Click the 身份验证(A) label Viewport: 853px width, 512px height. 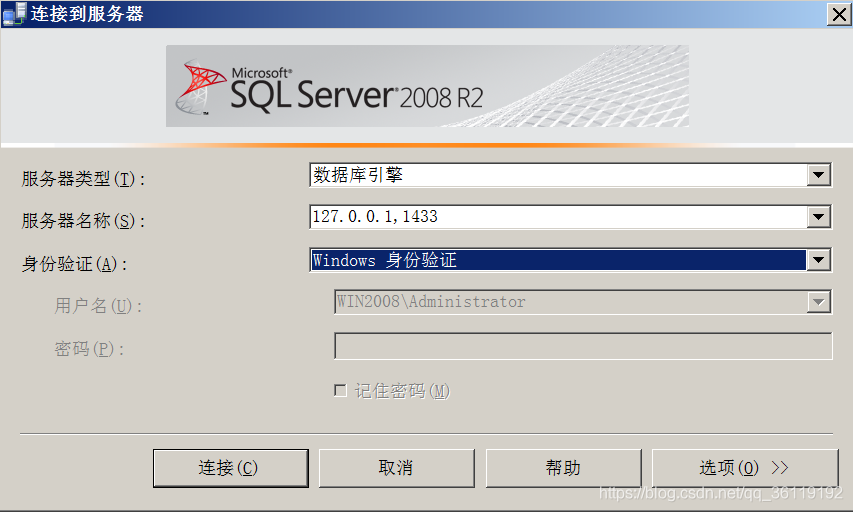click(75, 264)
